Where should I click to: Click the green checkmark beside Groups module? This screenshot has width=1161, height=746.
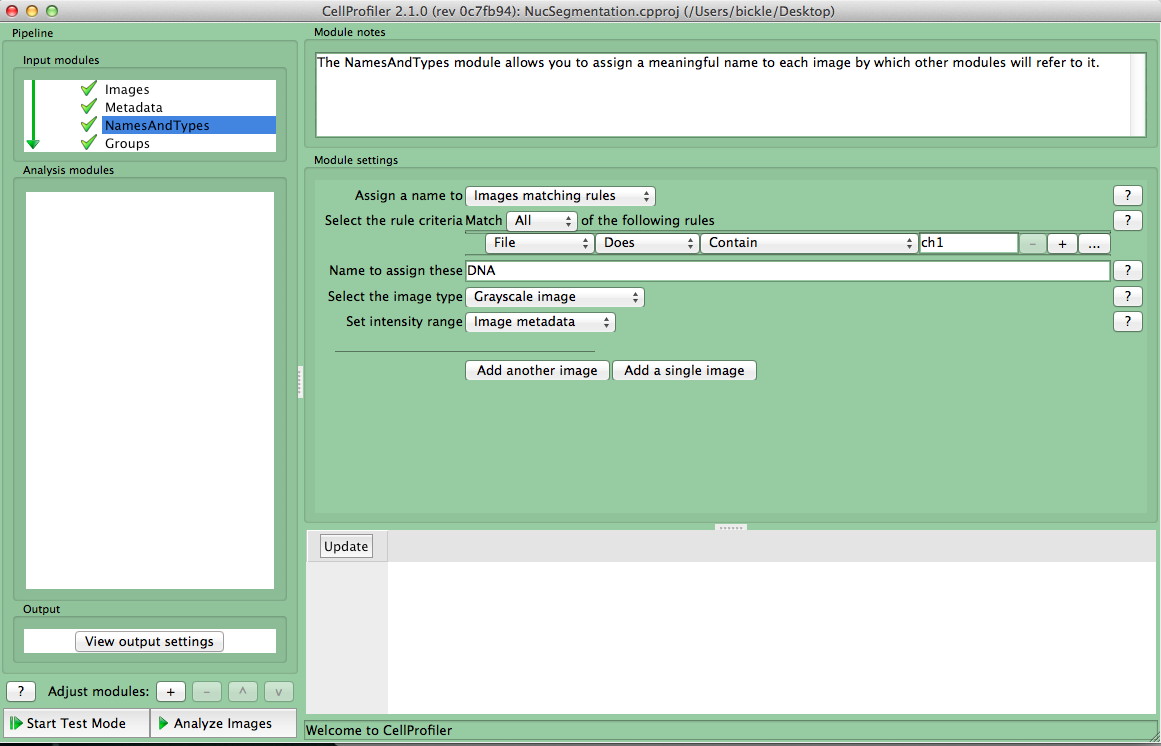pyautogui.click(x=89, y=142)
